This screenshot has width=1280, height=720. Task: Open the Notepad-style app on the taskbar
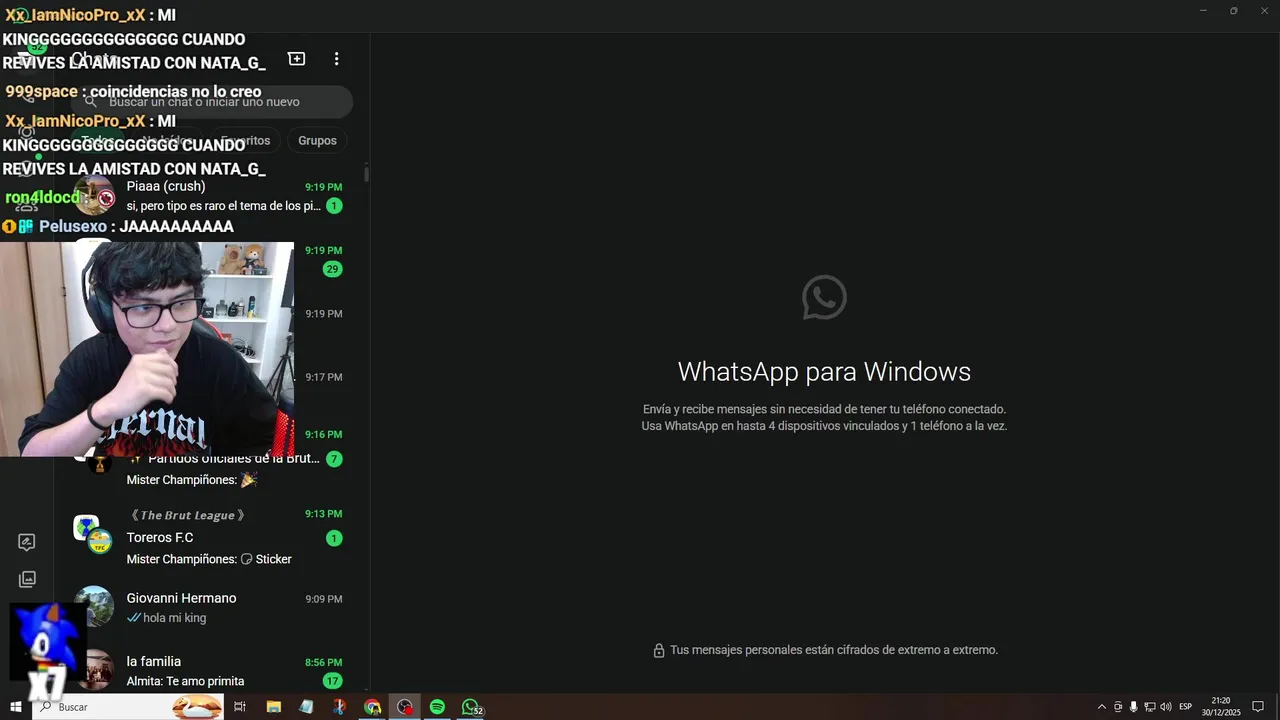tap(306, 707)
